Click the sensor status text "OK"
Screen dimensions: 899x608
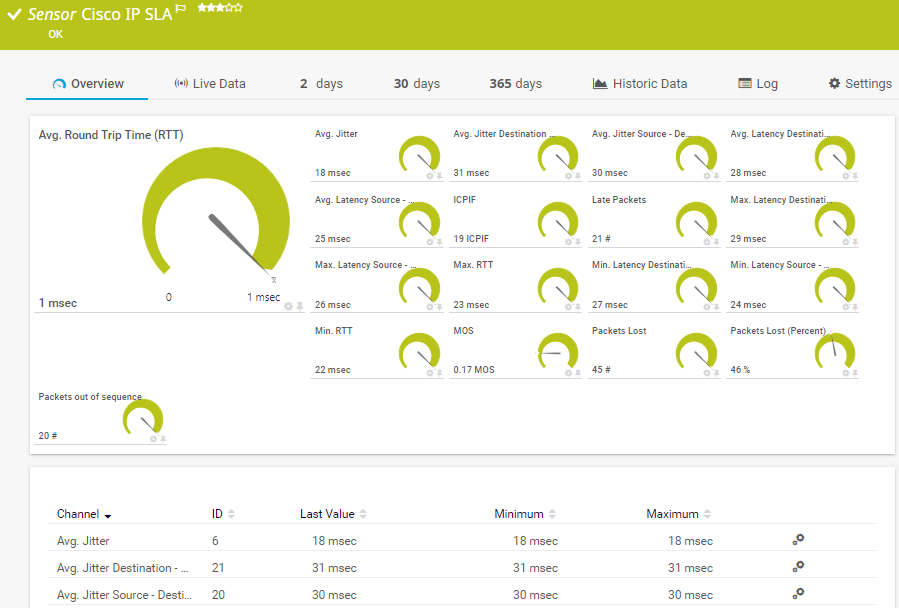click(56, 34)
